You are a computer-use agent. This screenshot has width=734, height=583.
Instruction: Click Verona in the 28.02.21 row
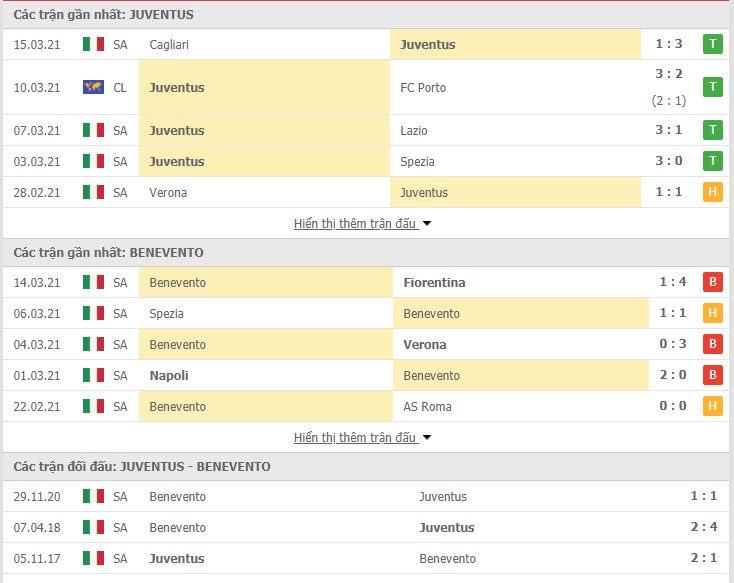click(168, 192)
